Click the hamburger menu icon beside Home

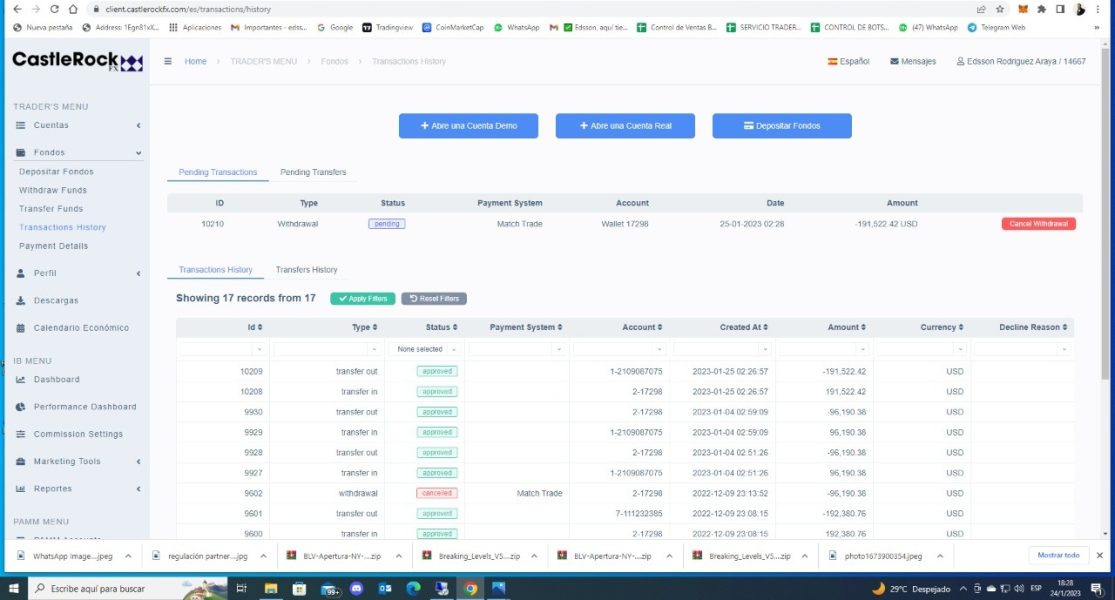coord(168,61)
